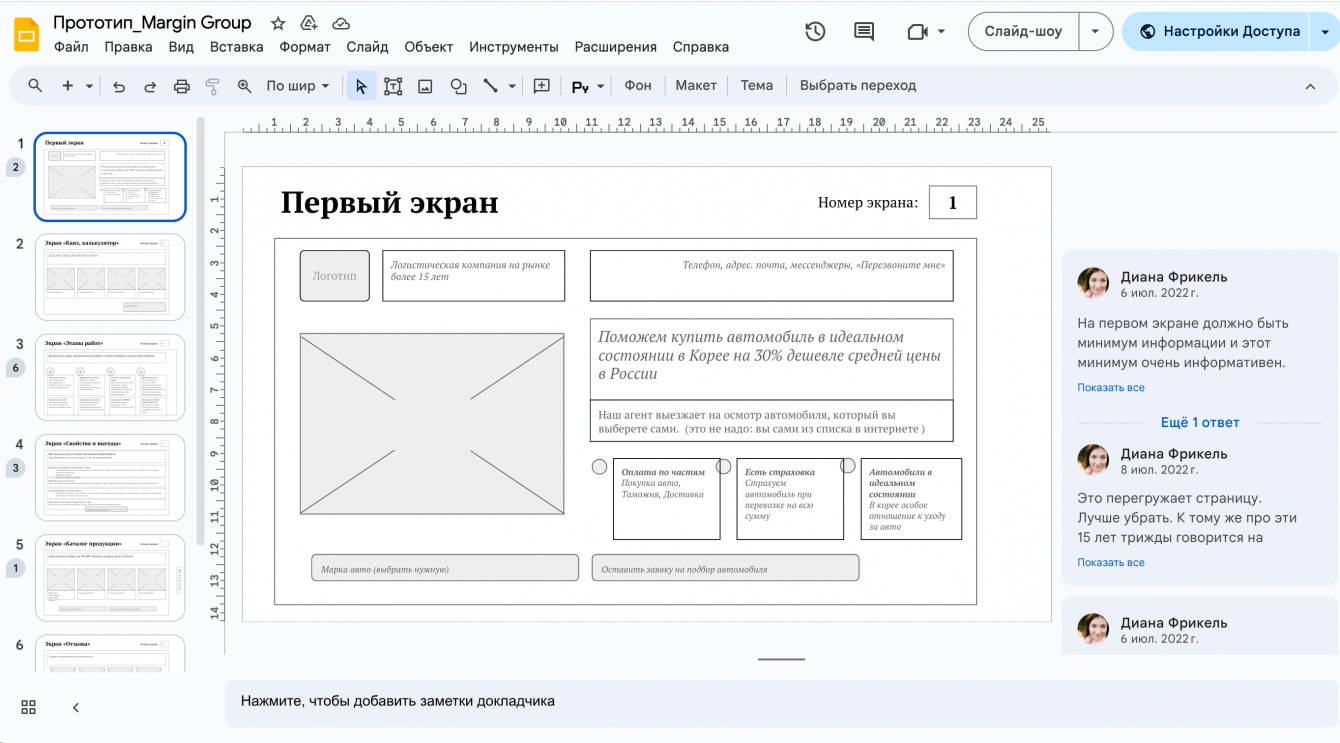The width and height of the screenshot is (1340, 743).
Task: Open version history clock icon
Action: (815, 32)
